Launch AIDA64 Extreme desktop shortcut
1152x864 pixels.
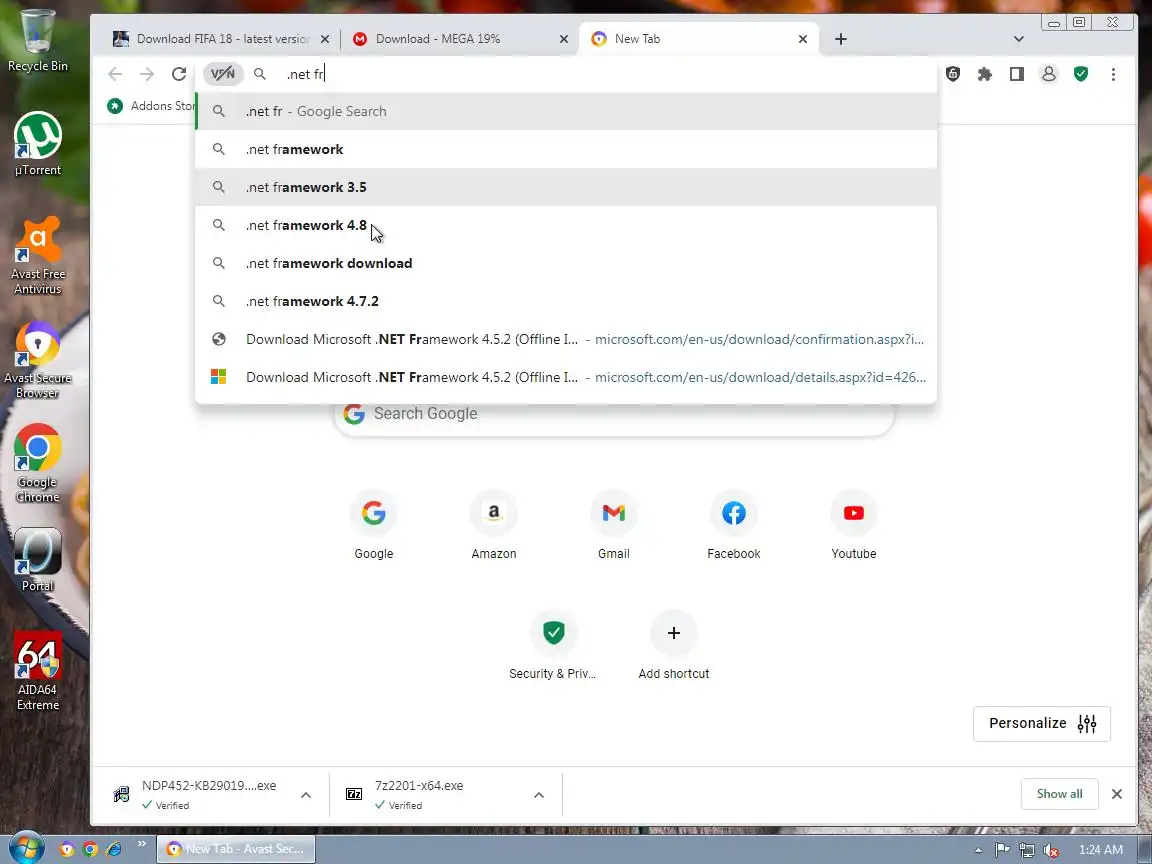point(37,671)
